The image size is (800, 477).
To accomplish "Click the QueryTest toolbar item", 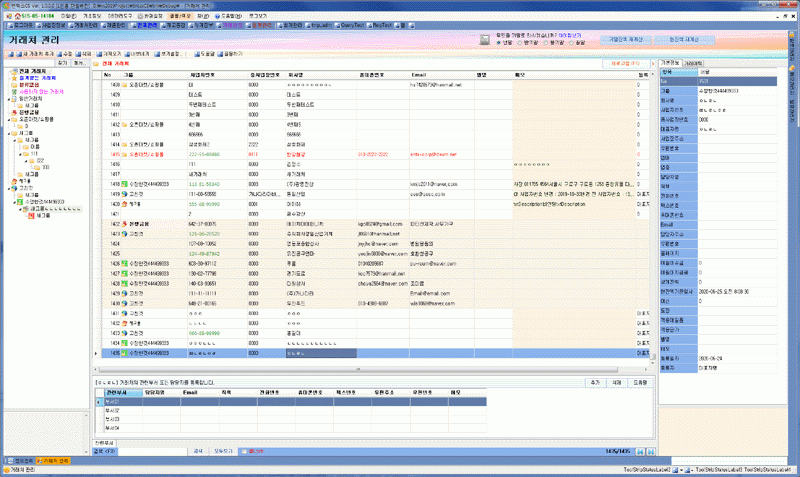I will tap(349, 25).
